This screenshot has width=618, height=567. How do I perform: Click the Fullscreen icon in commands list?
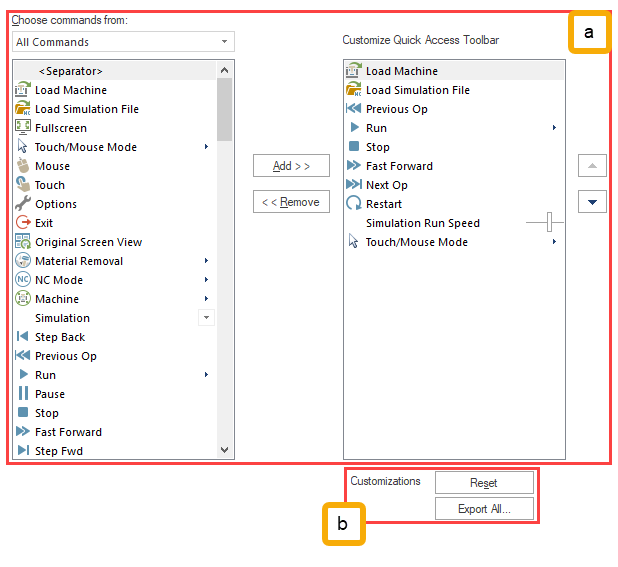click(23, 128)
